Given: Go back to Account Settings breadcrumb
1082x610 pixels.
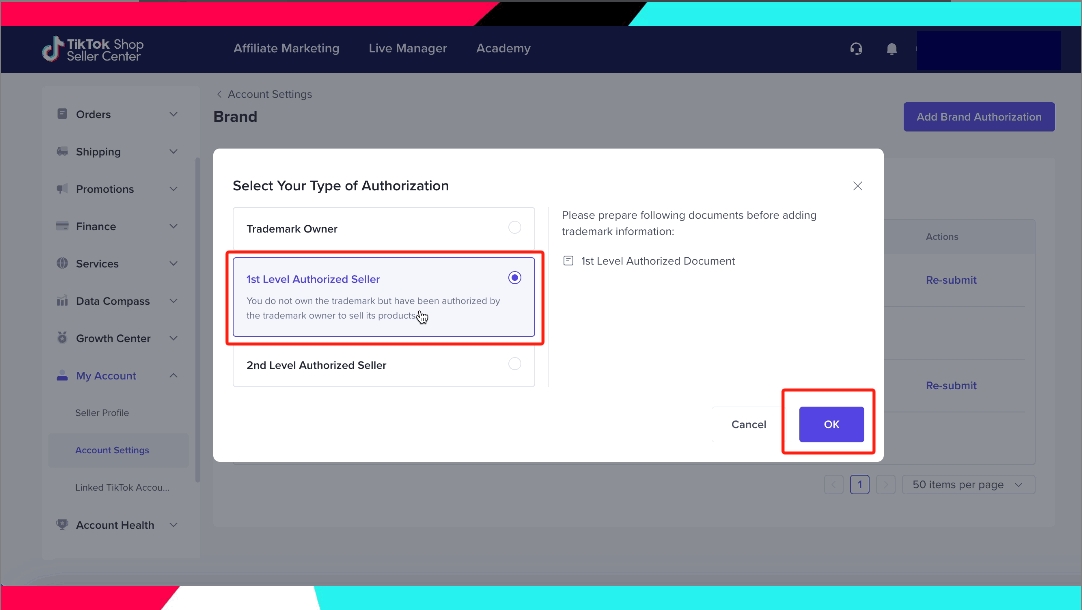Looking at the screenshot, I should [x=264, y=94].
